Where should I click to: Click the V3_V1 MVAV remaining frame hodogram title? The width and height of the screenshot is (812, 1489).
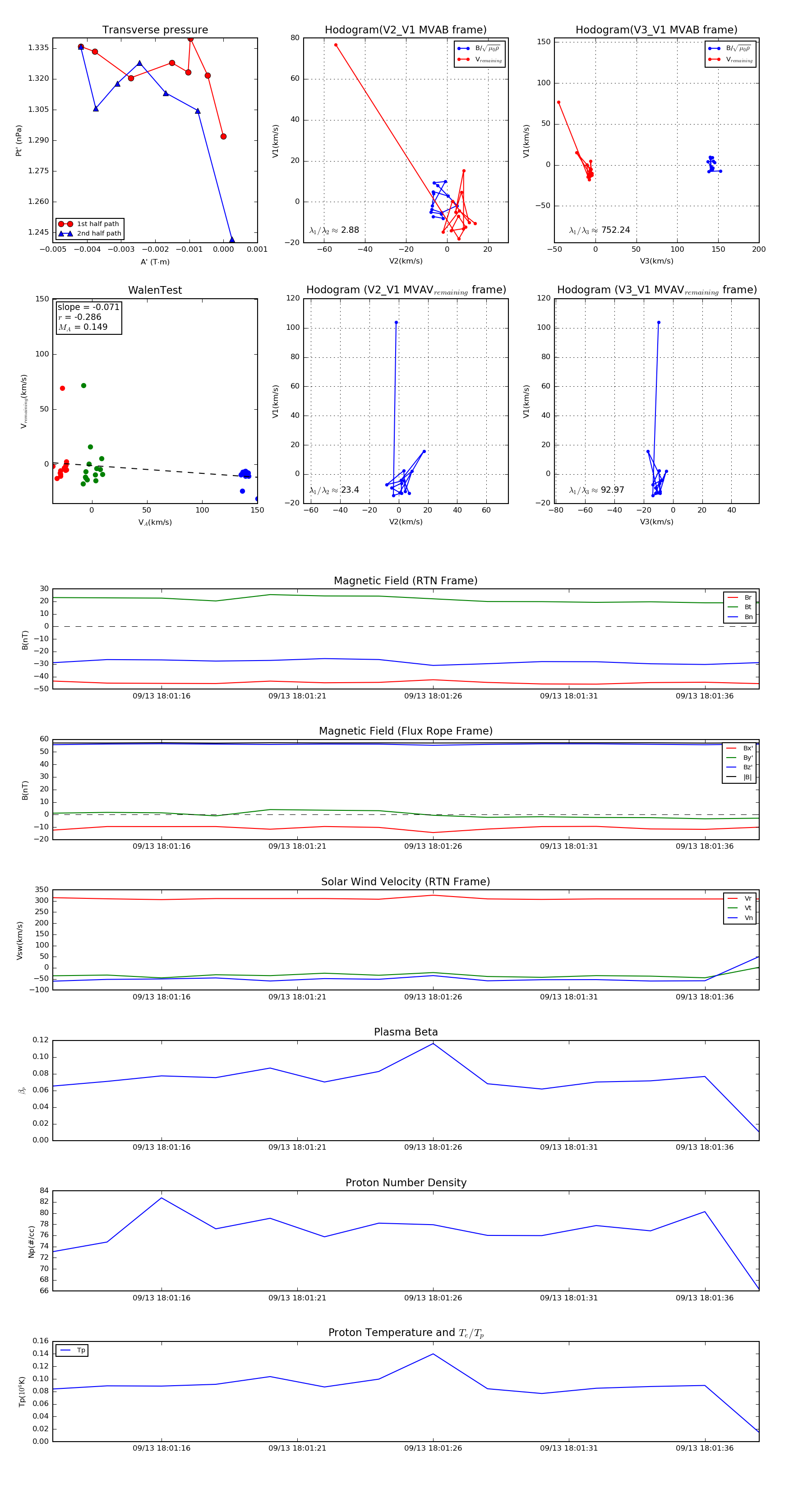(656, 290)
